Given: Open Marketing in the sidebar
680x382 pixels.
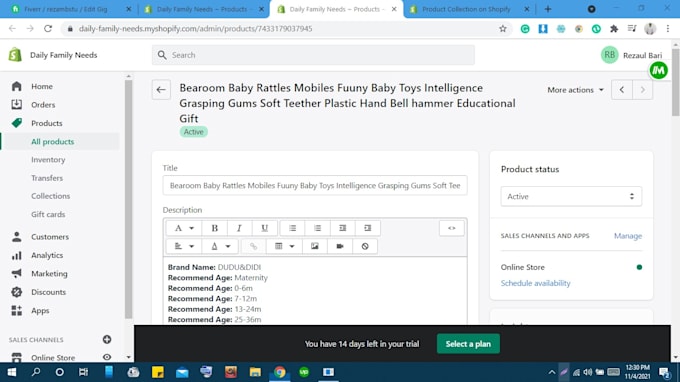Looking at the screenshot, I should [49, 274].
